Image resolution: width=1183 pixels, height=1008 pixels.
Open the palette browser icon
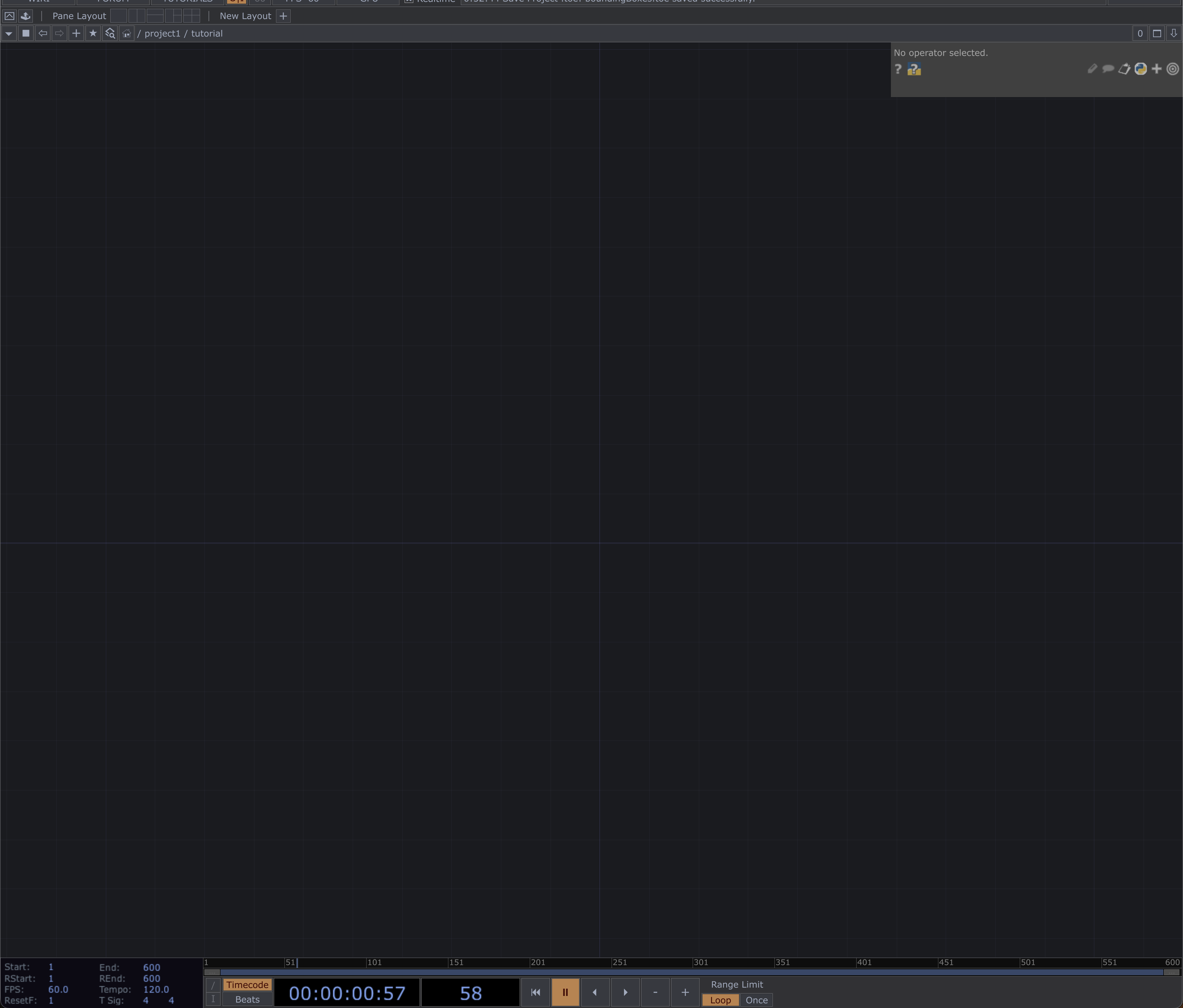25,16
